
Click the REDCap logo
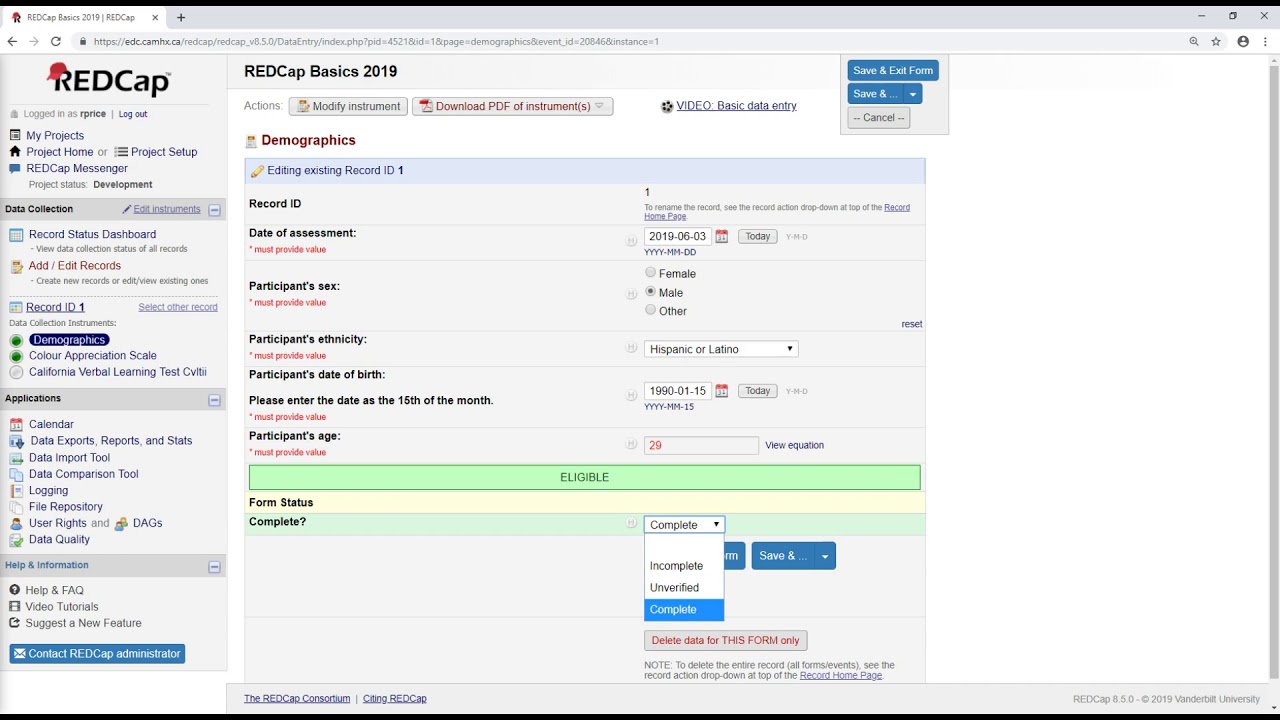coord(109,79)
